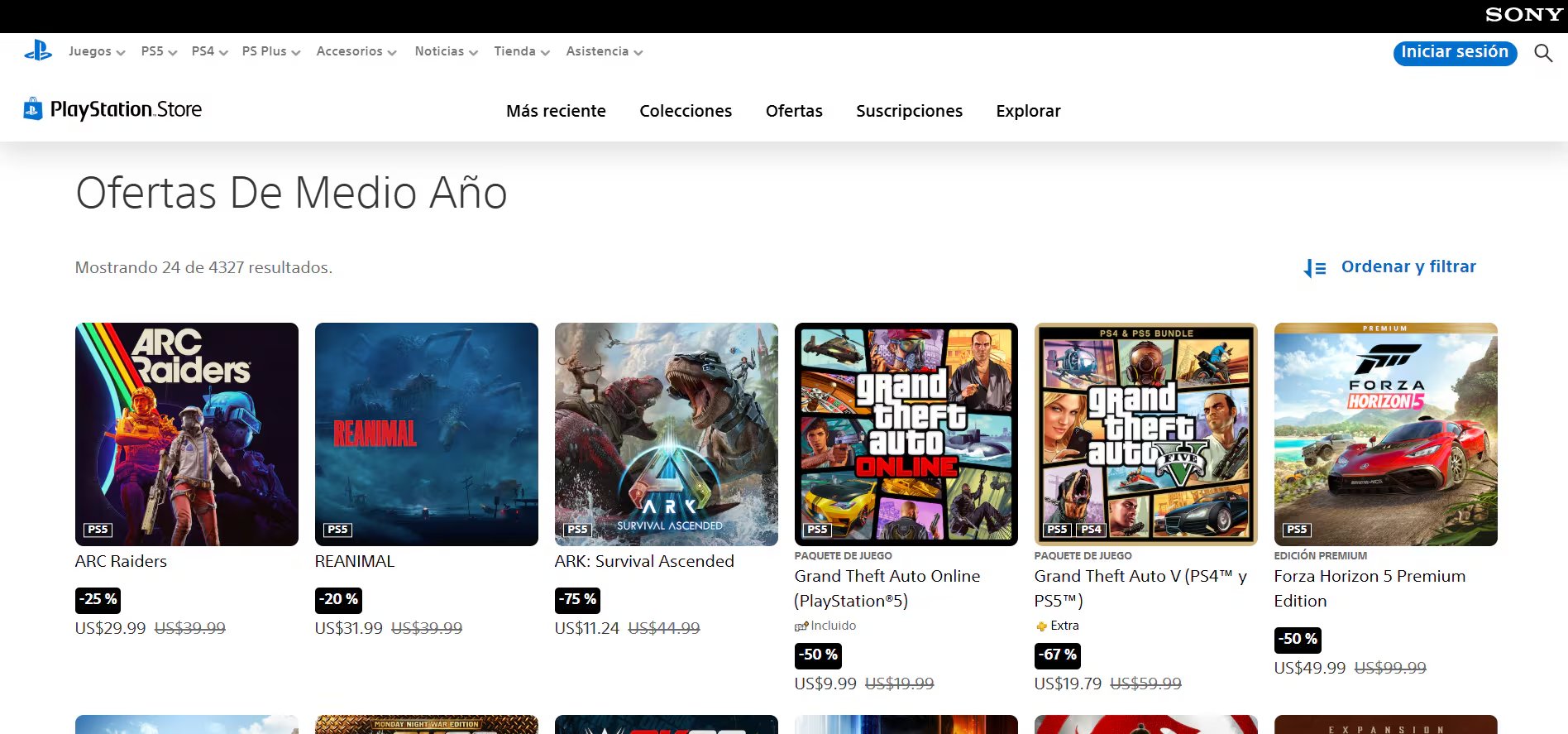Screen dimensions: 1568x734
Task: Open the PS Plus dropdown menu
Action: click(x=271, y=51)
